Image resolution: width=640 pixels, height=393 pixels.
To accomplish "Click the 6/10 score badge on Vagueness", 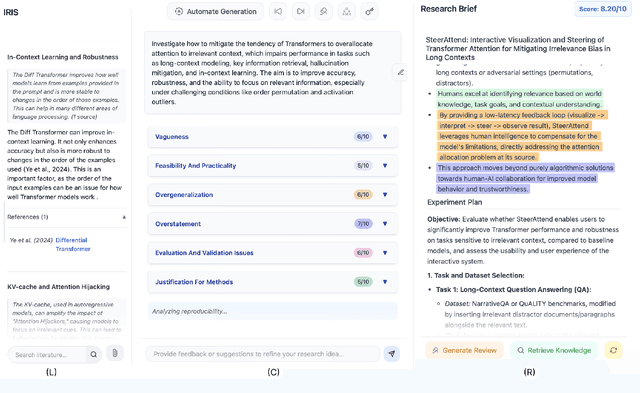I will 363,137.
